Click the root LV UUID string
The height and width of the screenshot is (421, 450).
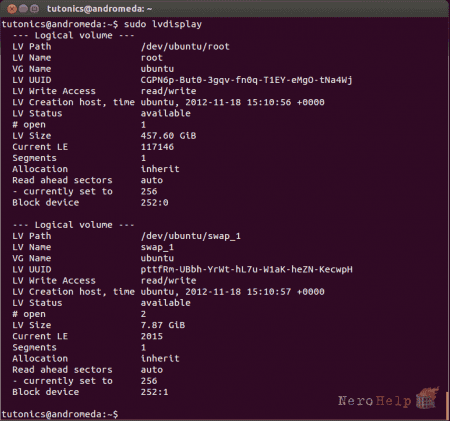[x=246, y=80]
